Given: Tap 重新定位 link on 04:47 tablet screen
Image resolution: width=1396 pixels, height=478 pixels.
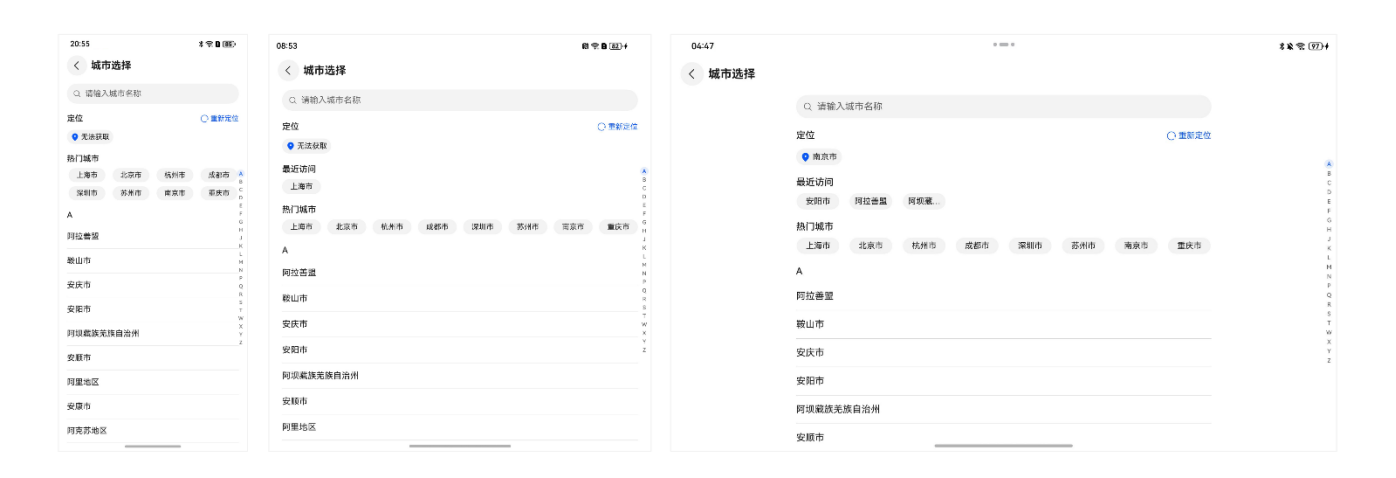Looking at the screenshot, I should coord(1194,135).
